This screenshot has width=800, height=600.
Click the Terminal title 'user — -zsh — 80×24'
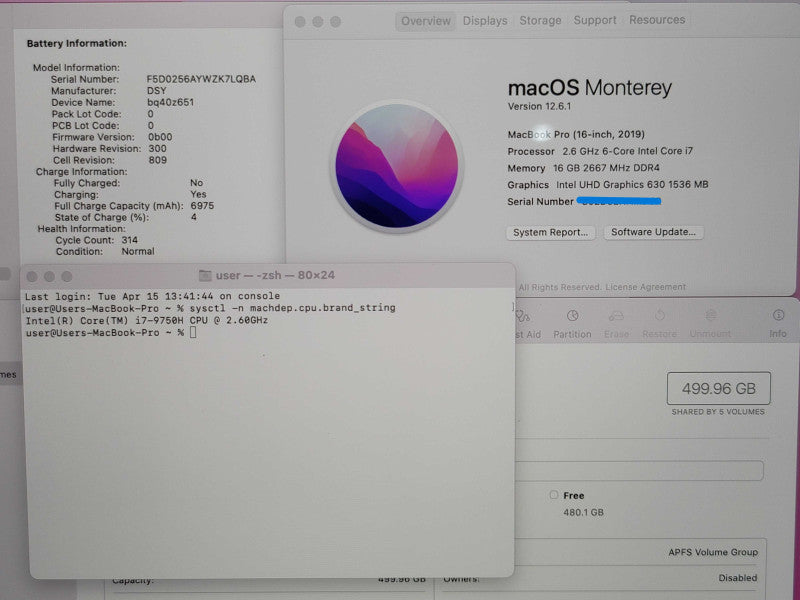[x=275, y=276]
